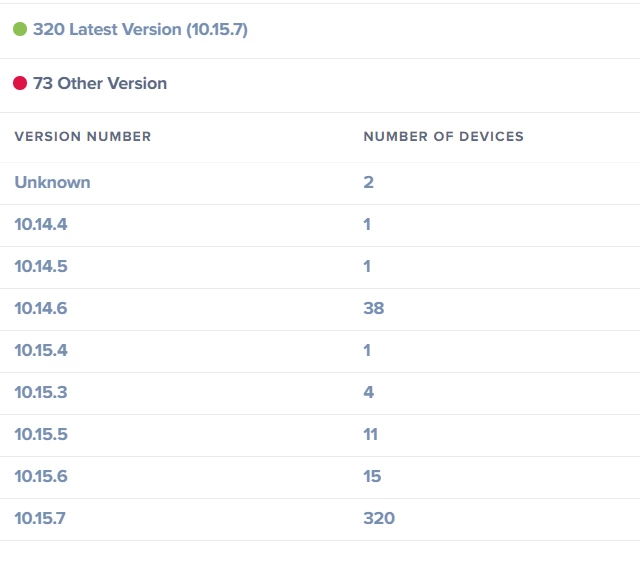
Task: Open the 10.14.5 version link
Action: 41,267
